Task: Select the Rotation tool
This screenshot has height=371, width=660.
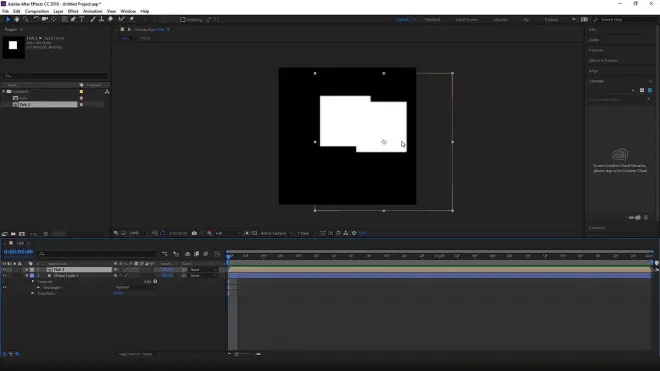Action: pos(36,19)
